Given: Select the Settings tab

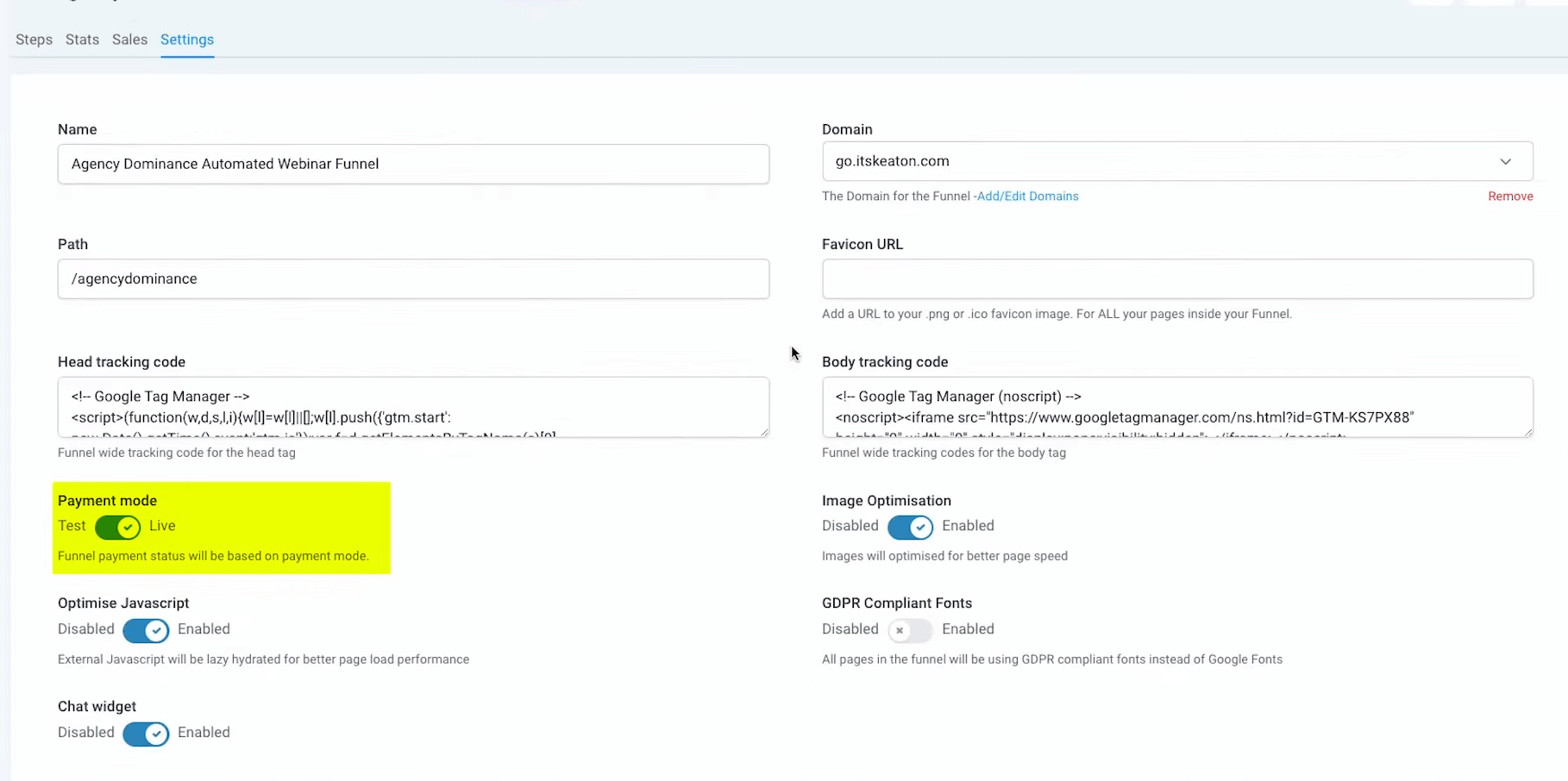Looking at the screenshot, I should tap(187, 40).
